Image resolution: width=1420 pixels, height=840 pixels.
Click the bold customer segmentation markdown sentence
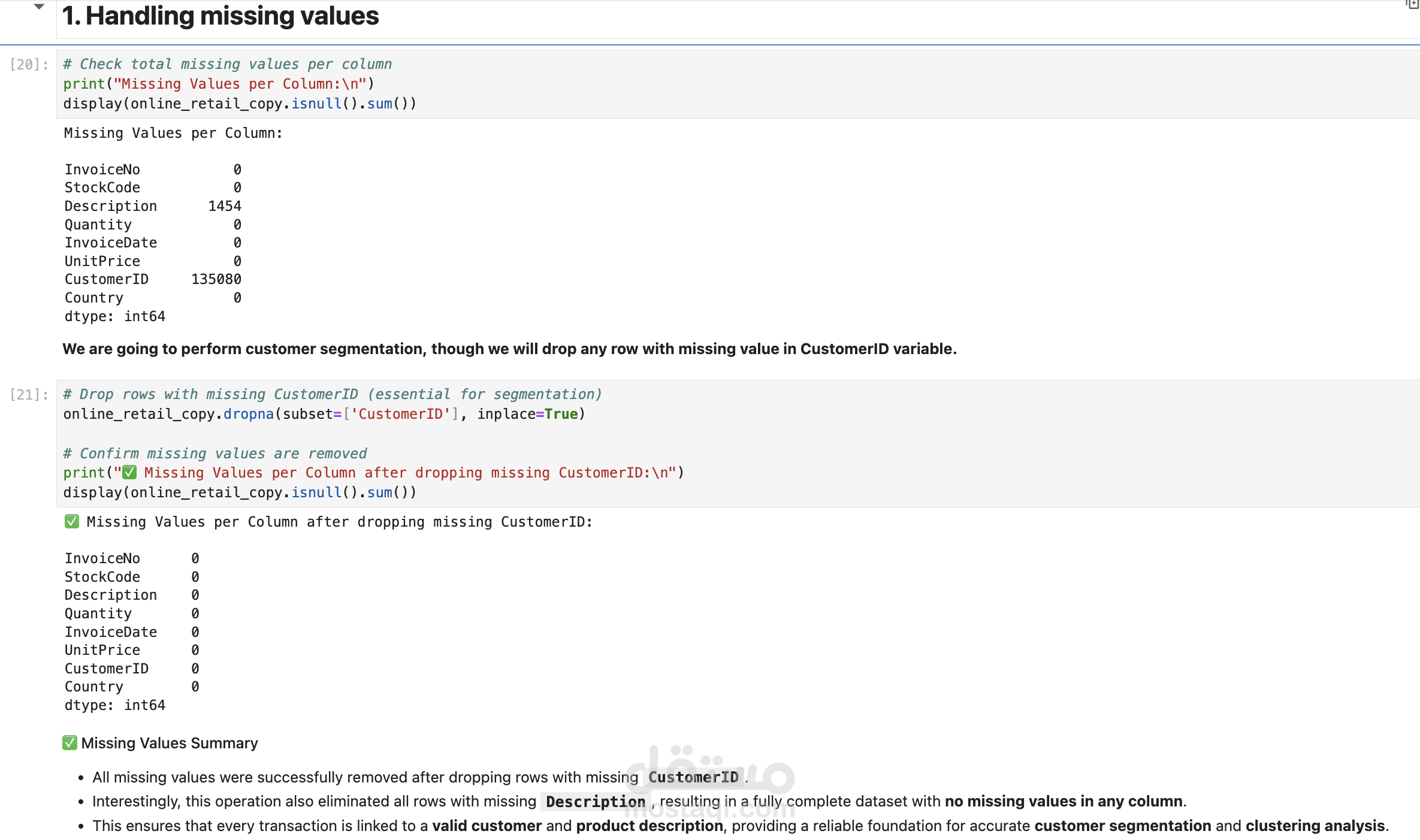pos(509,349)
